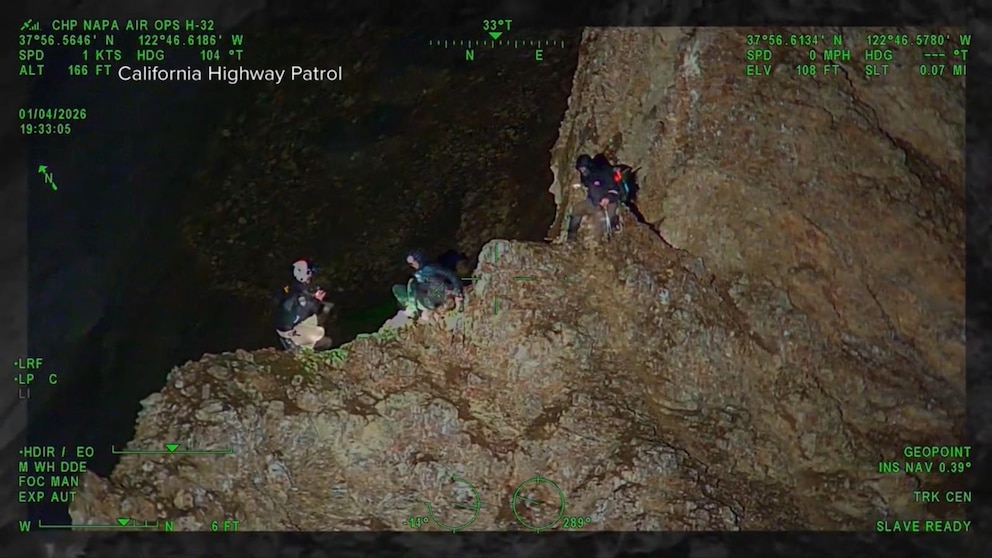This screenshot has width=992, height=558.
Task: Click the center crosshair reticle
Action: click(496, 279)
